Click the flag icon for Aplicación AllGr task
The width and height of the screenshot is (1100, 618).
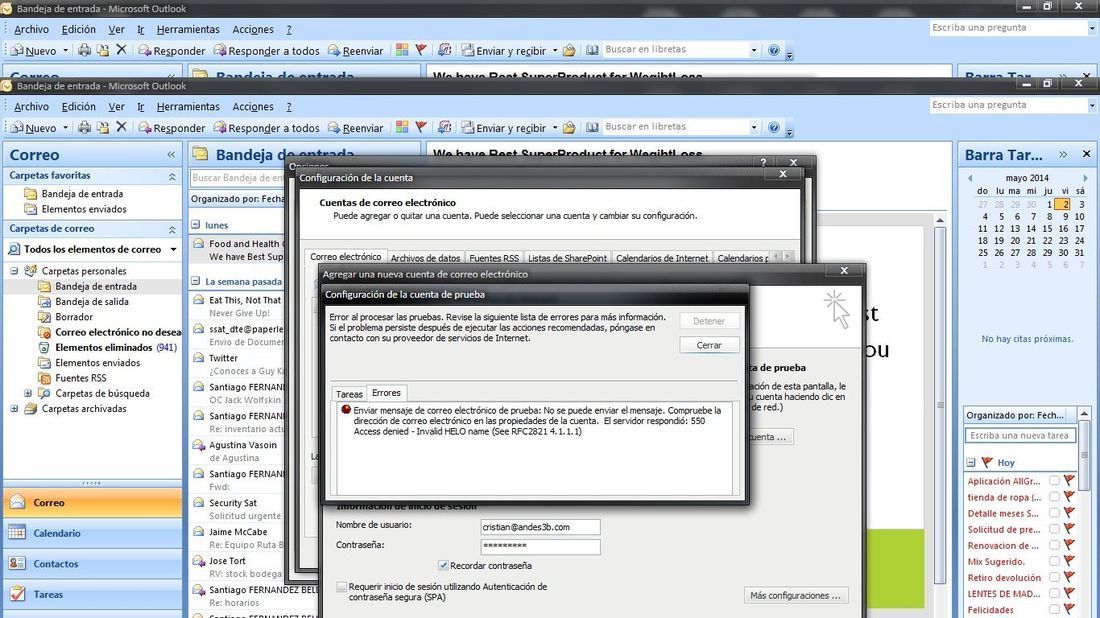(x=1070, y=481)
